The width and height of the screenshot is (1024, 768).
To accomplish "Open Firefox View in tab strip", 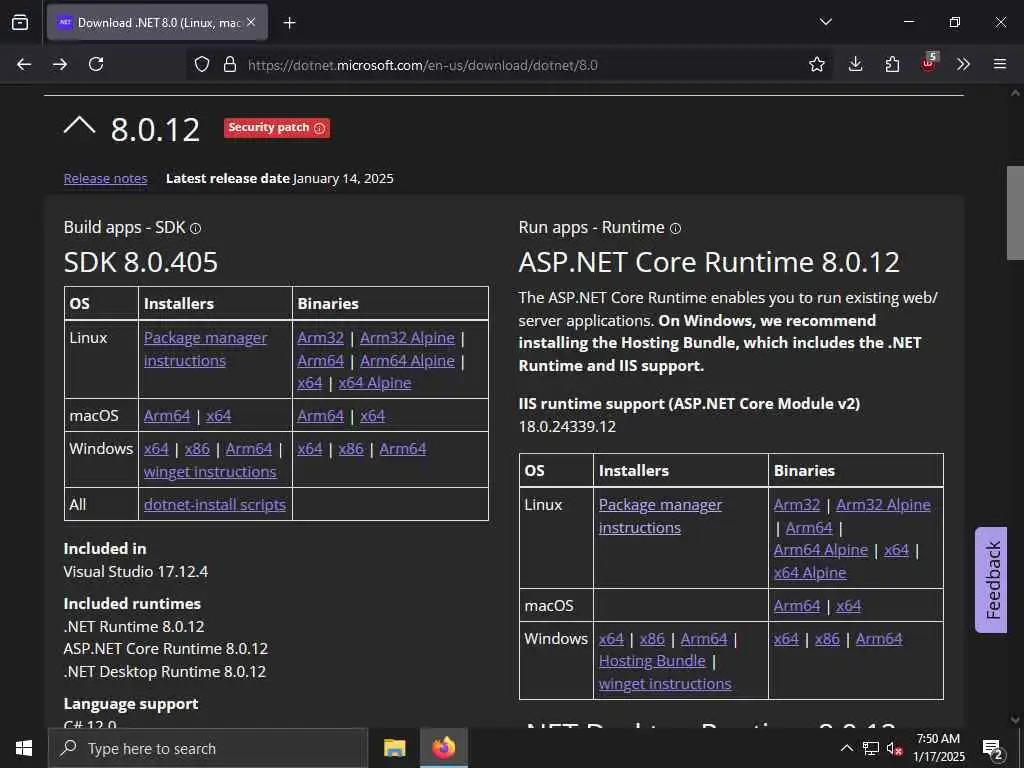I will [20, 22].
